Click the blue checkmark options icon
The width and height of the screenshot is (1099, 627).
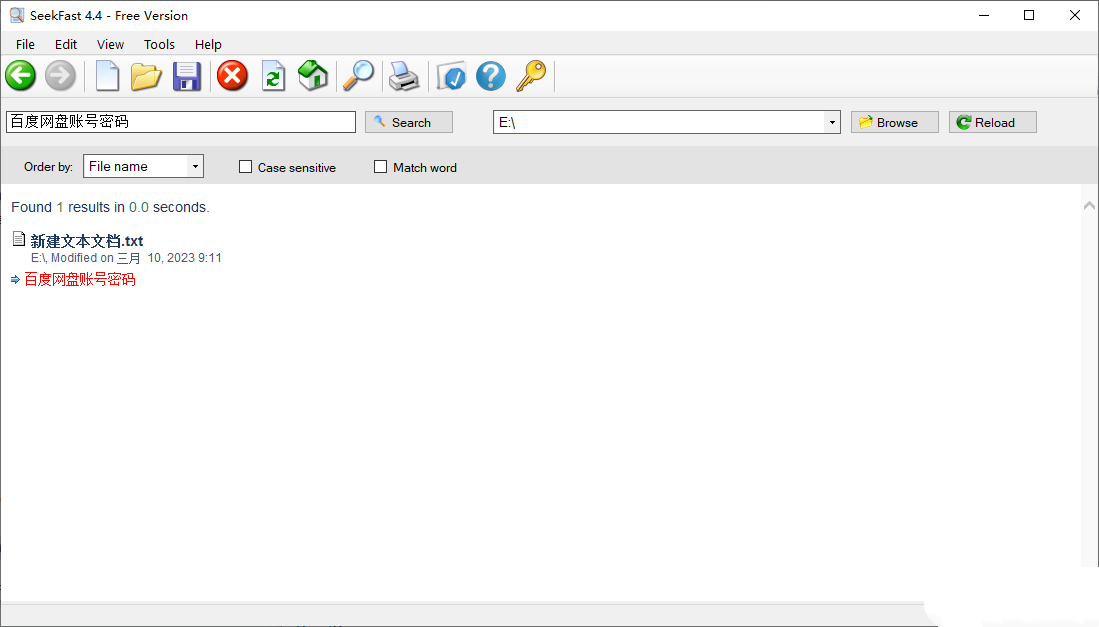point(451,76)
